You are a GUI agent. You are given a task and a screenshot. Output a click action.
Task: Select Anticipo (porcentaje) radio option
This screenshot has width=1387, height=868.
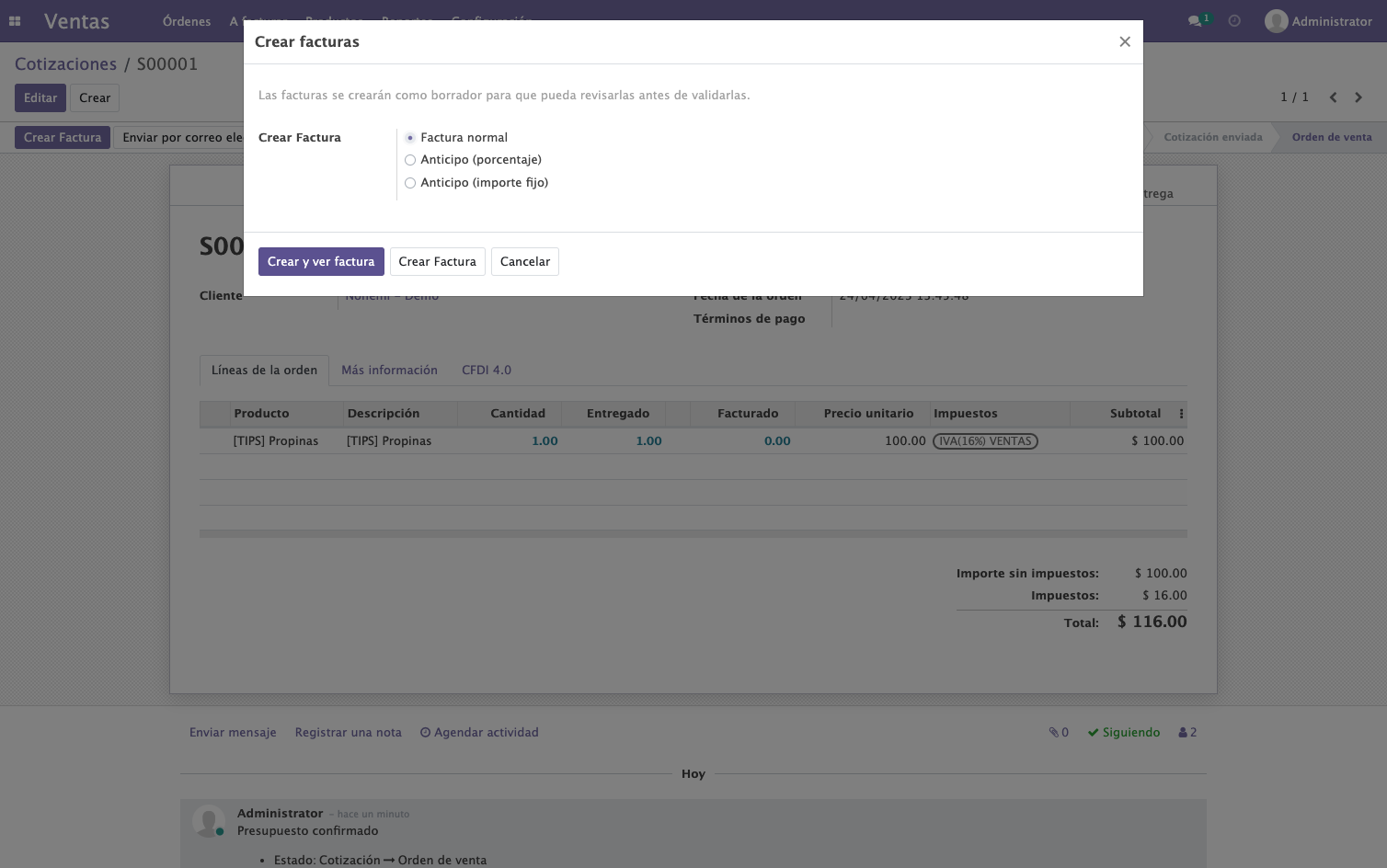(410, 160)
